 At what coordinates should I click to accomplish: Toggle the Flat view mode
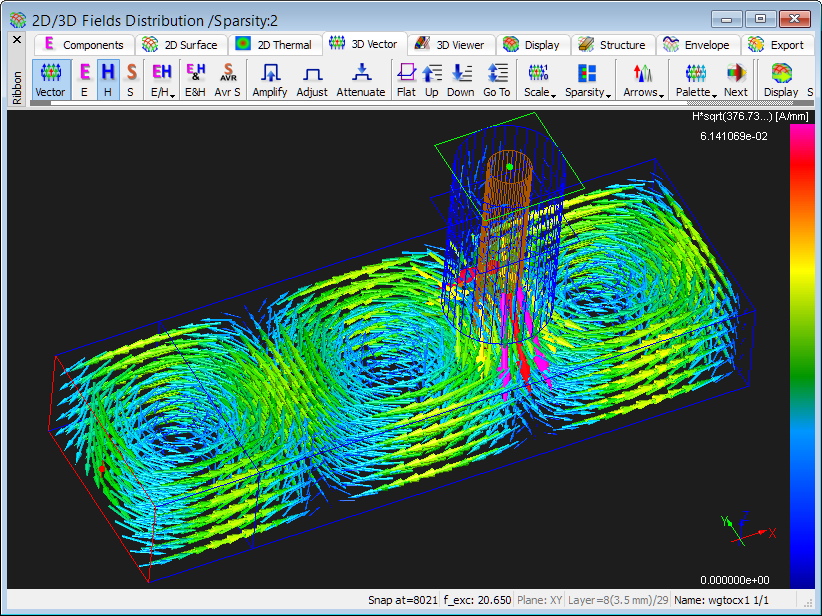click(406, 79)
